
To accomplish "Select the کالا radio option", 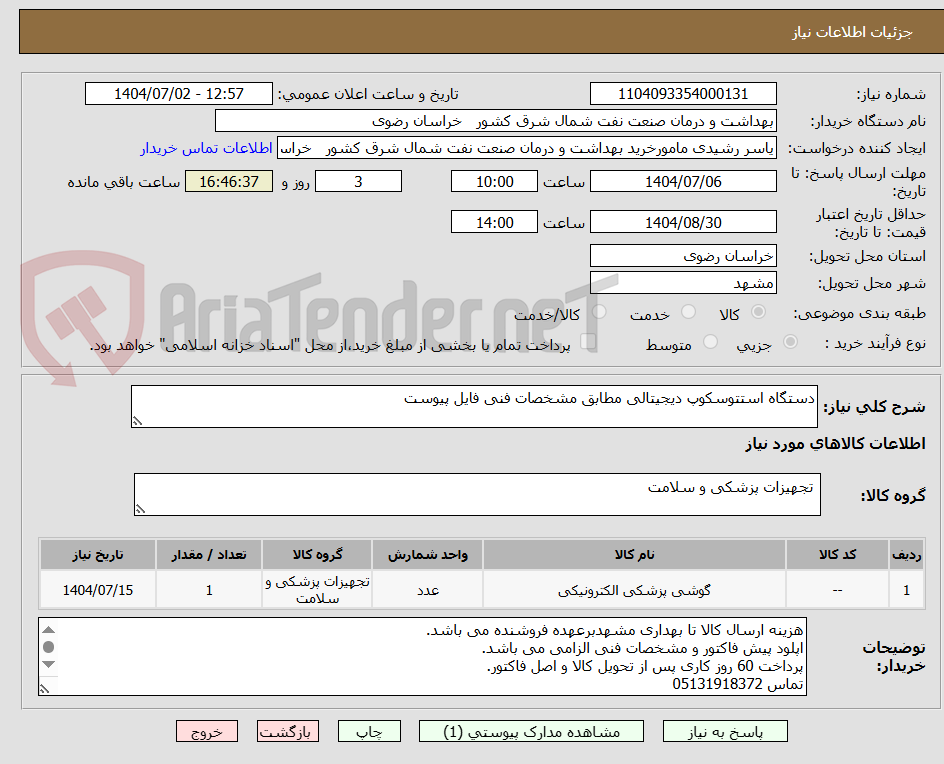I will coord(758,311).
